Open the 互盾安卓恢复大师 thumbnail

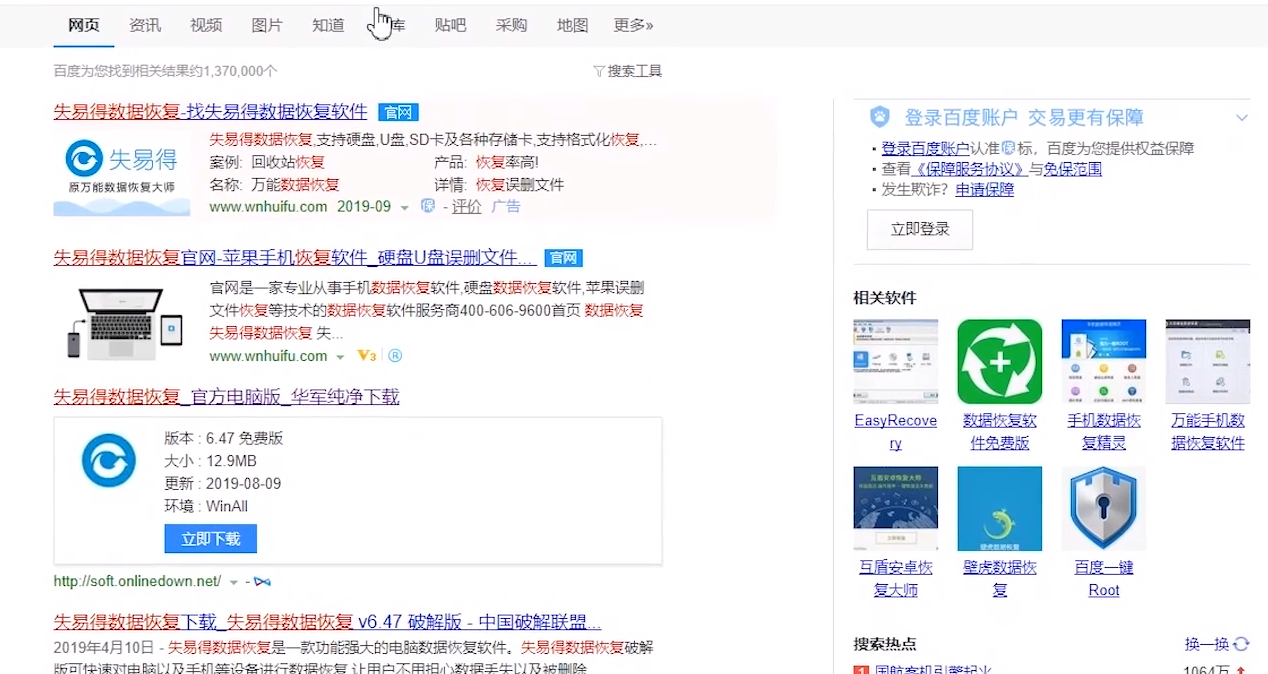895,509
